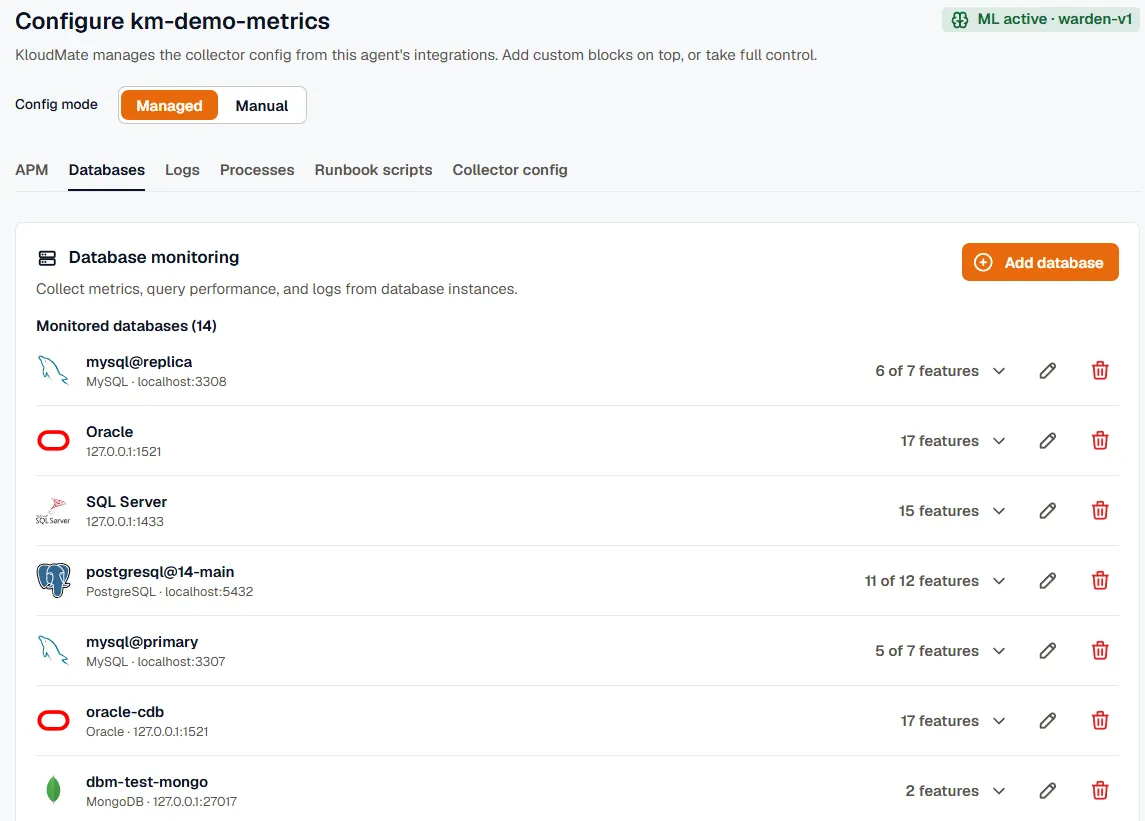Image resolution: width=1145 pixels, height=821 pixels.
Task: Switch to the Logs tab
Action: tap(182, 170)
